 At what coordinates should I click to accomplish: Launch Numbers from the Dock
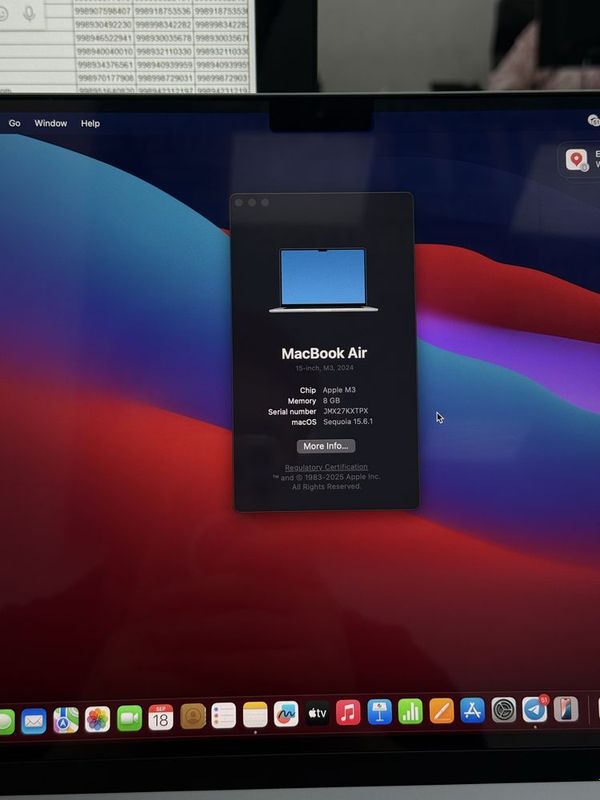tap(410, 711)
